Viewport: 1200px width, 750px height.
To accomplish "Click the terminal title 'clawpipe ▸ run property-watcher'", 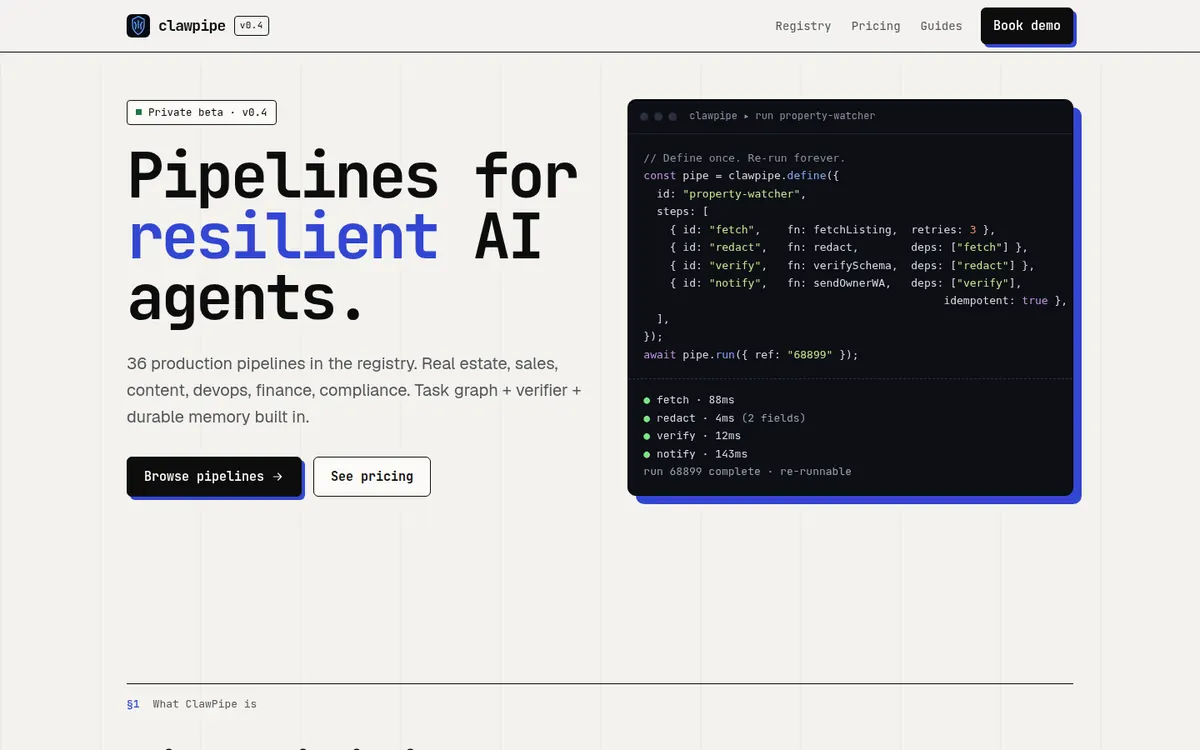I will pos(782,116).
